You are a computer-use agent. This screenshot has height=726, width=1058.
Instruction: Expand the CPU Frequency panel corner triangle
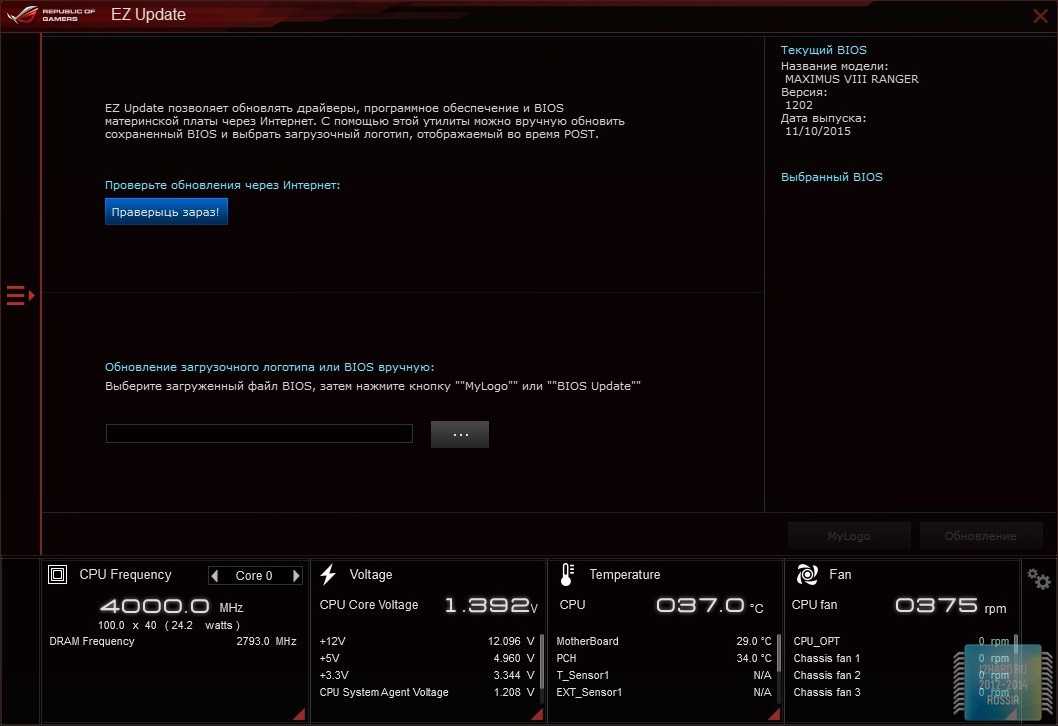[298, 714]
